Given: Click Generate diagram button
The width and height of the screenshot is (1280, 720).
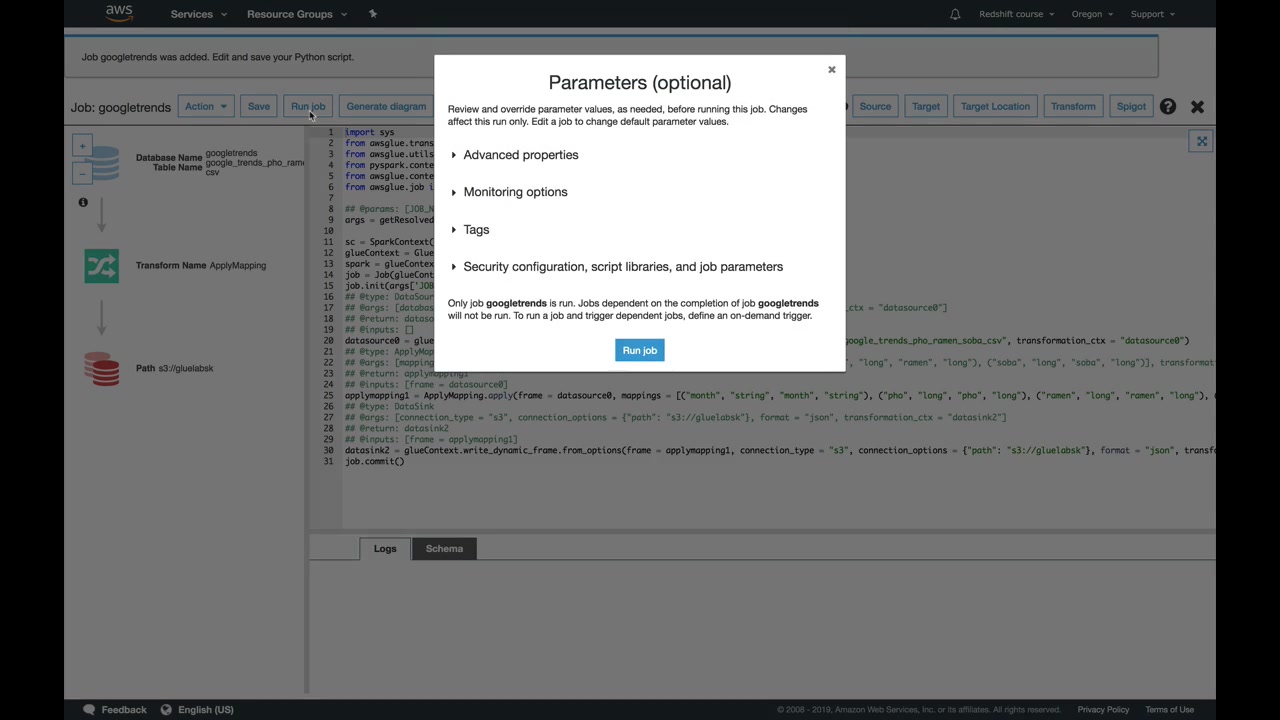Looking at the screenshot, I should coord(386,106).
